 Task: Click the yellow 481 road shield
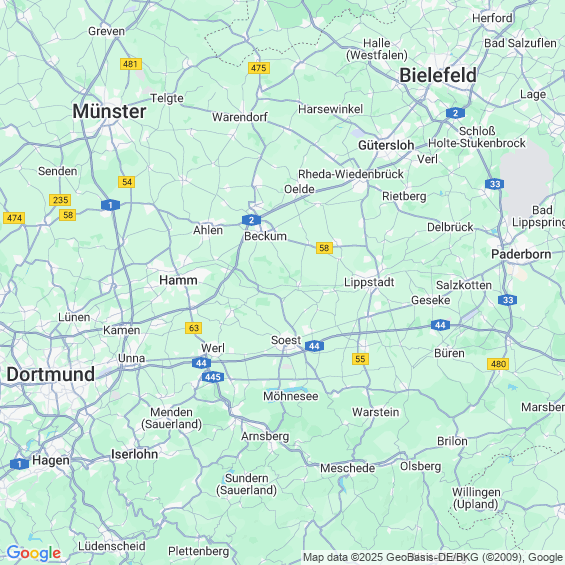tap(130, 64)
